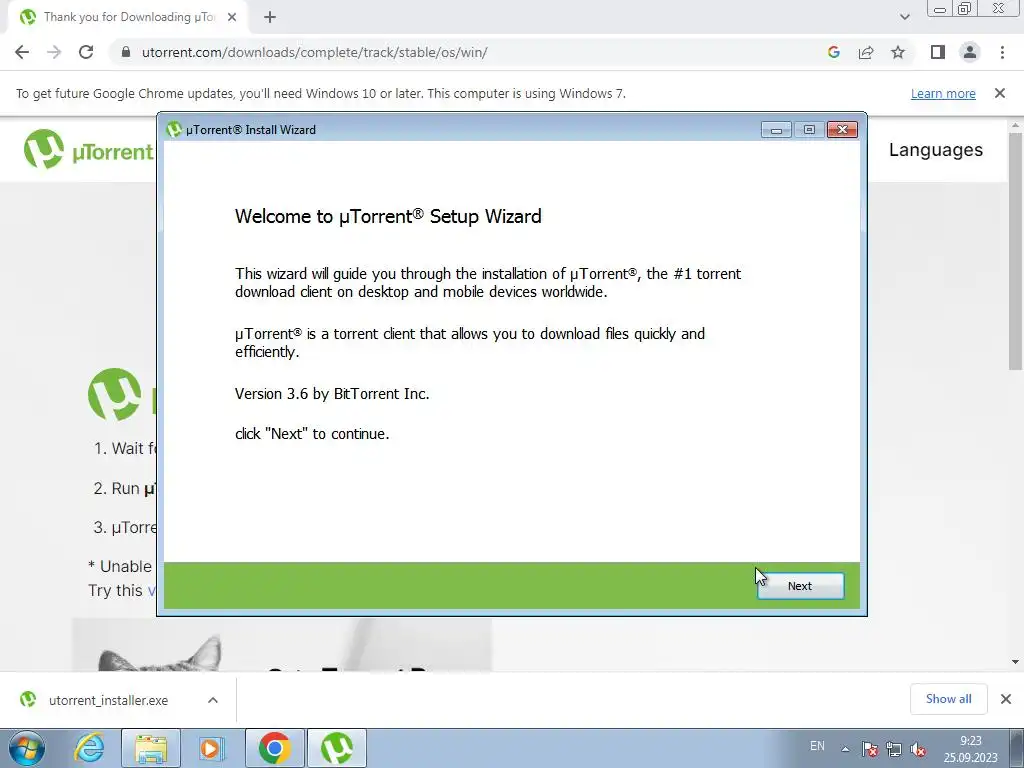This screenshot has height=768, width=1024.
Task: Show hidden tray icons arrow
Action: pos(845,749)
